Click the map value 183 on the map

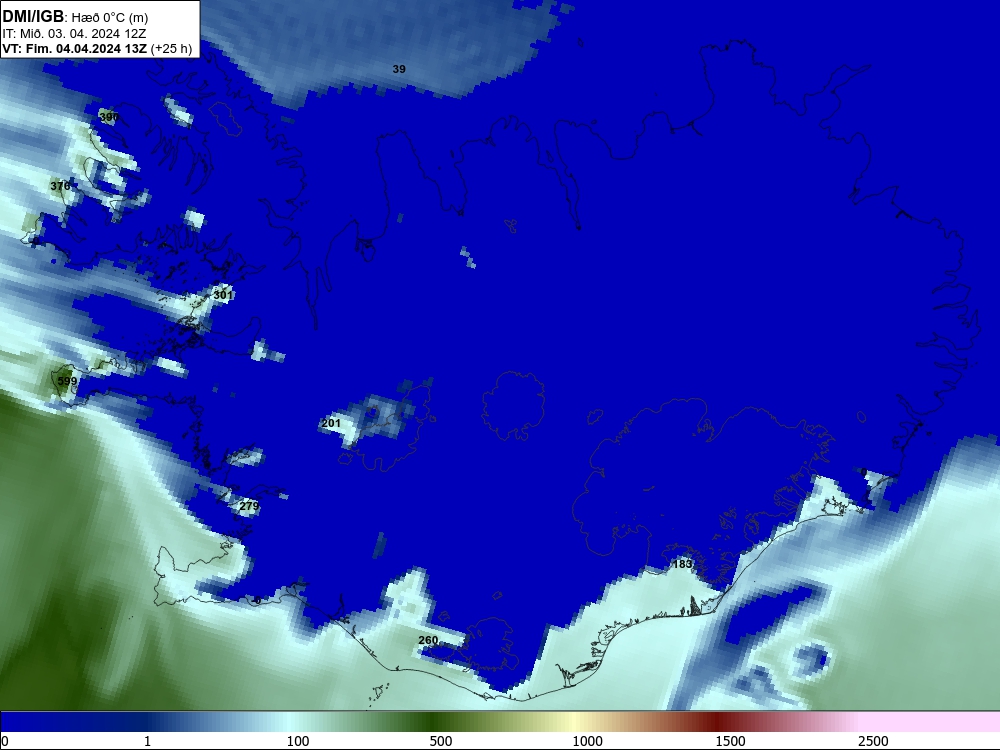coord(682,564)
